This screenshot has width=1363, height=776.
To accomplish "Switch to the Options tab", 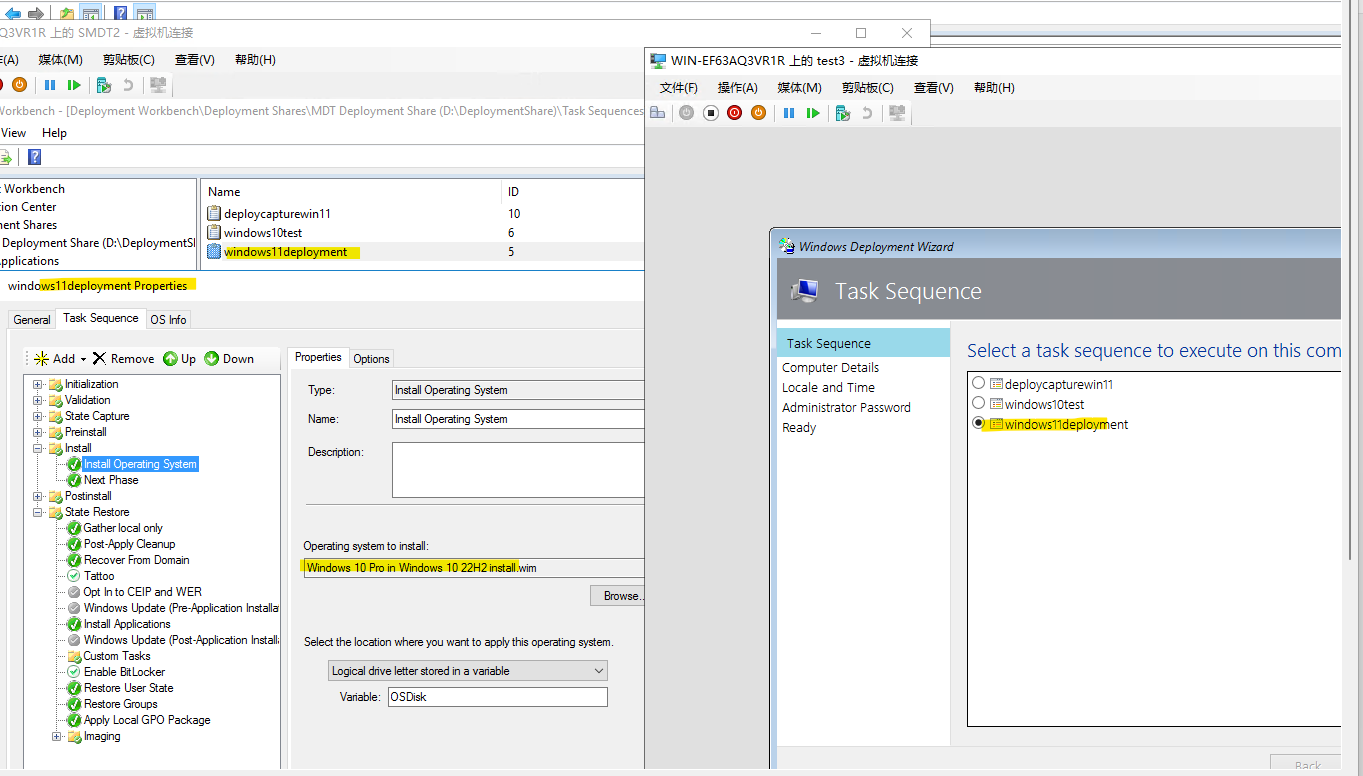I will (x=371, y=358).
